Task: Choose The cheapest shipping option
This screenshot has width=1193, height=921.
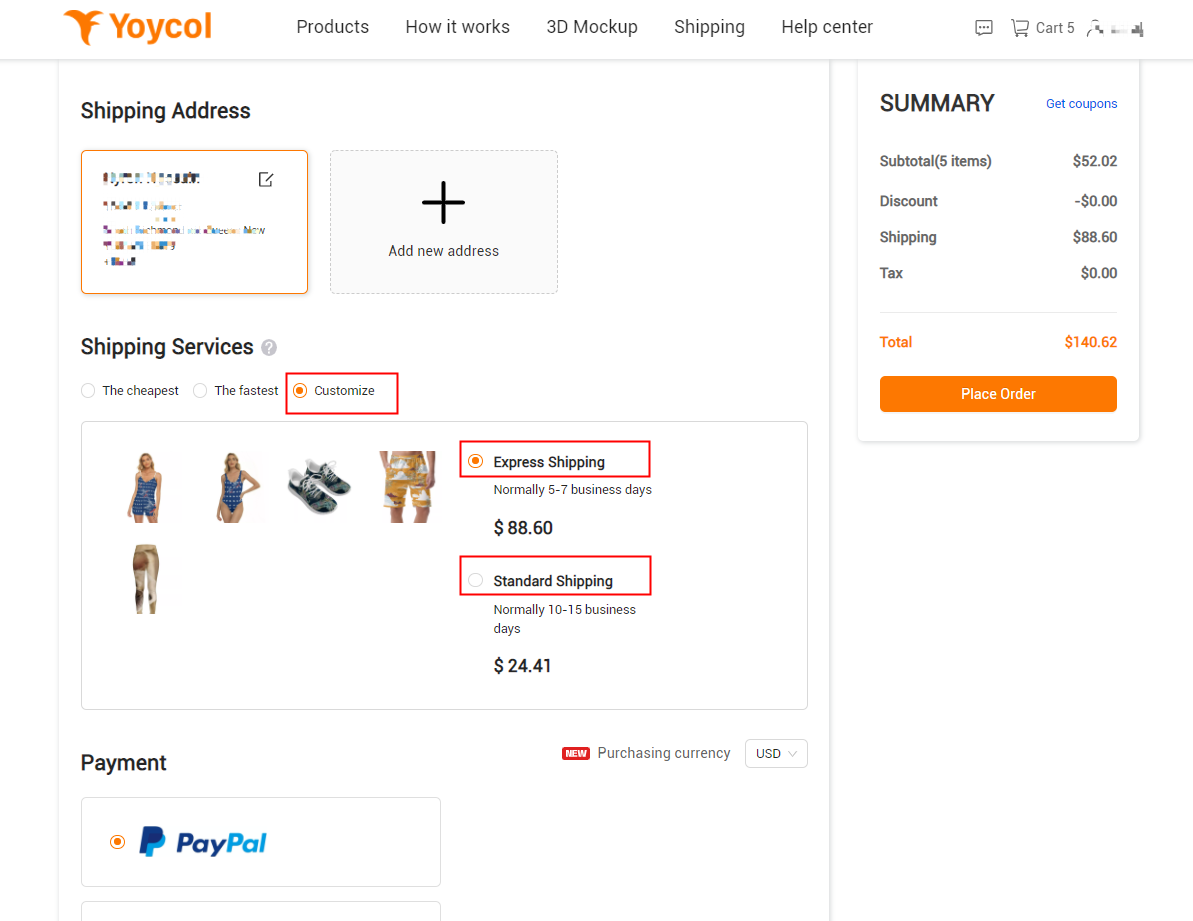Action: coord(87,390)
